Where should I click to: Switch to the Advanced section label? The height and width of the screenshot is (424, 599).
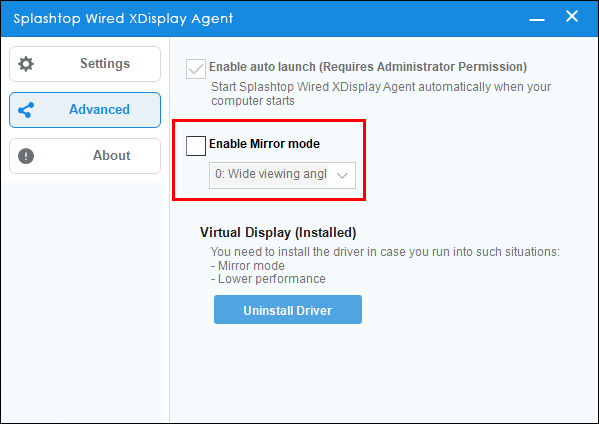coord(99,110)
